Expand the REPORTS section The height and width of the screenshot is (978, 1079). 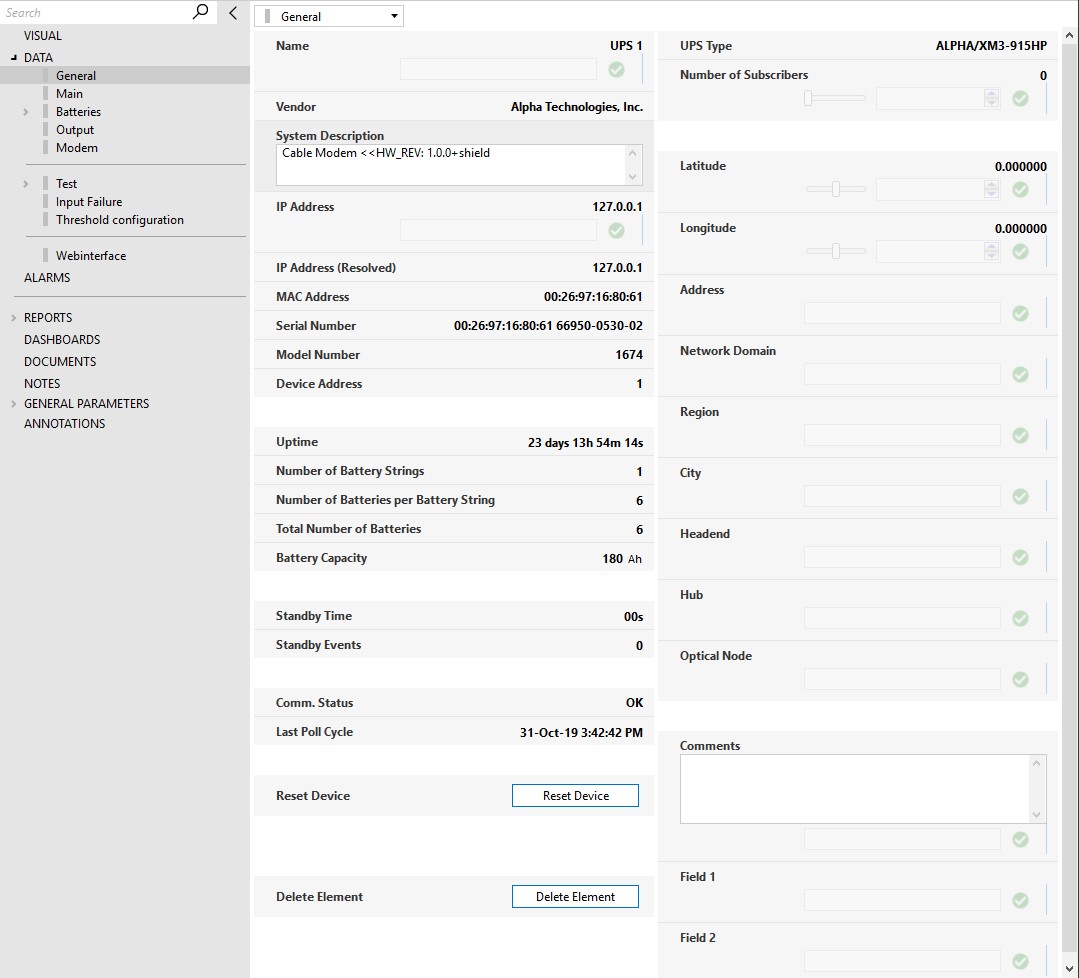coord(14,317)
